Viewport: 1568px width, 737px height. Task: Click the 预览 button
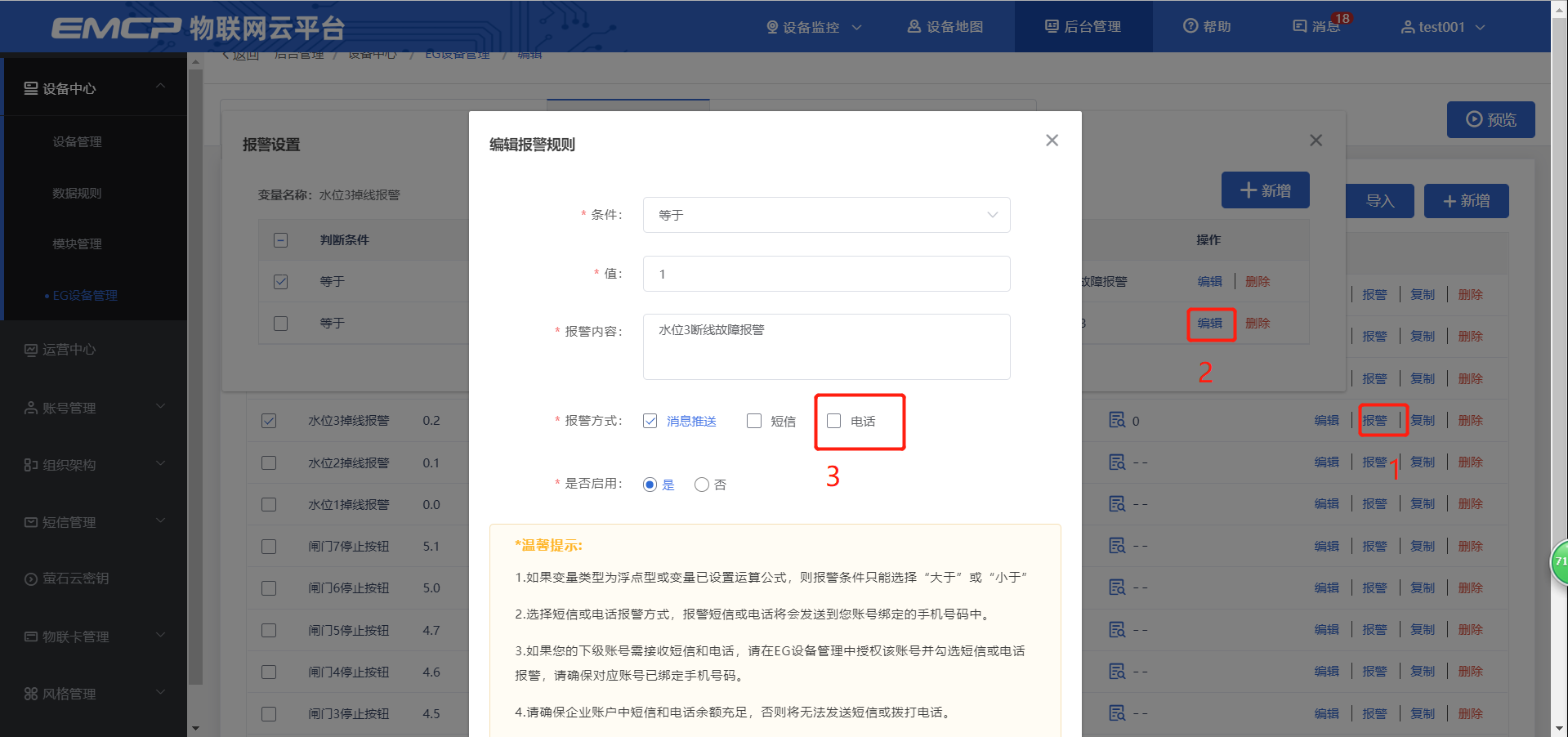pyautogui.click(x=1490, y=120)
